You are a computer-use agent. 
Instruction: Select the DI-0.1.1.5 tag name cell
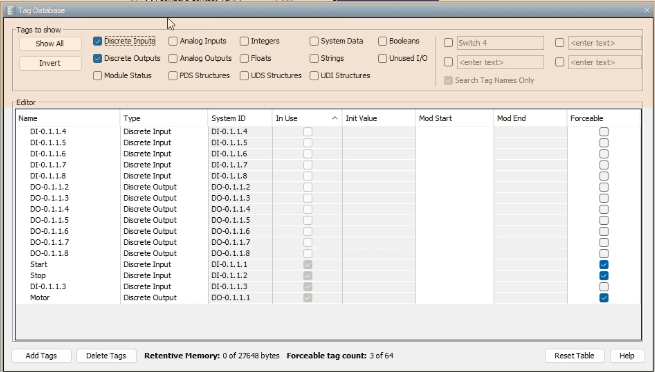click(x=68, y=143)
